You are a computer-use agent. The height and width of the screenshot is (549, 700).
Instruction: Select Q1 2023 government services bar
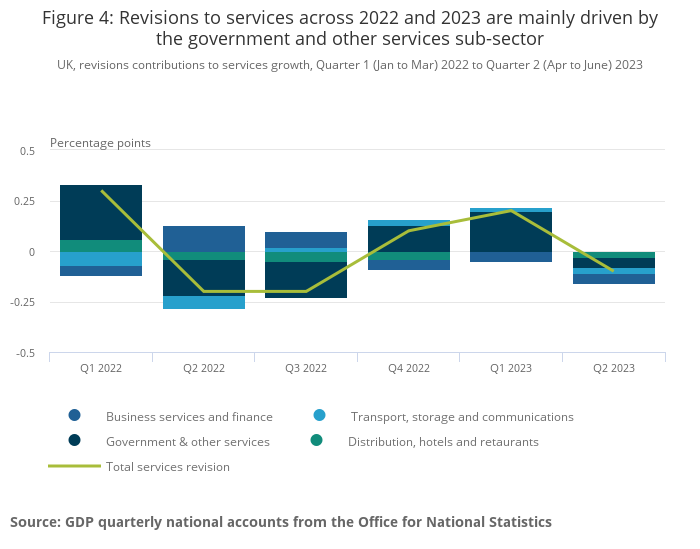tap(511, 232)
